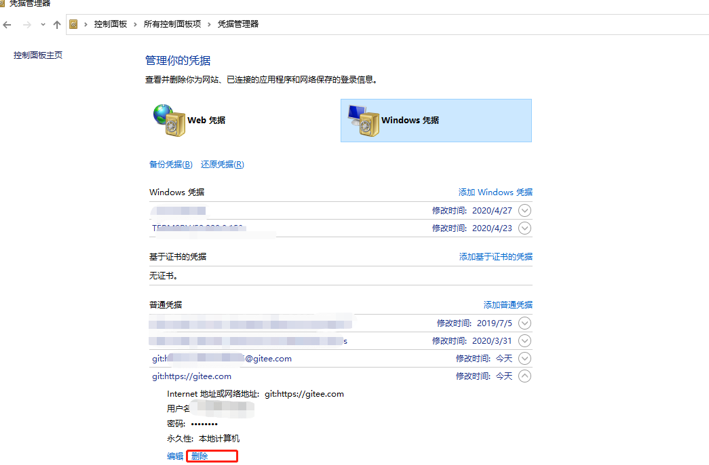Click 修改时间: 2019/7/5 text

click(x=474, y=323)
